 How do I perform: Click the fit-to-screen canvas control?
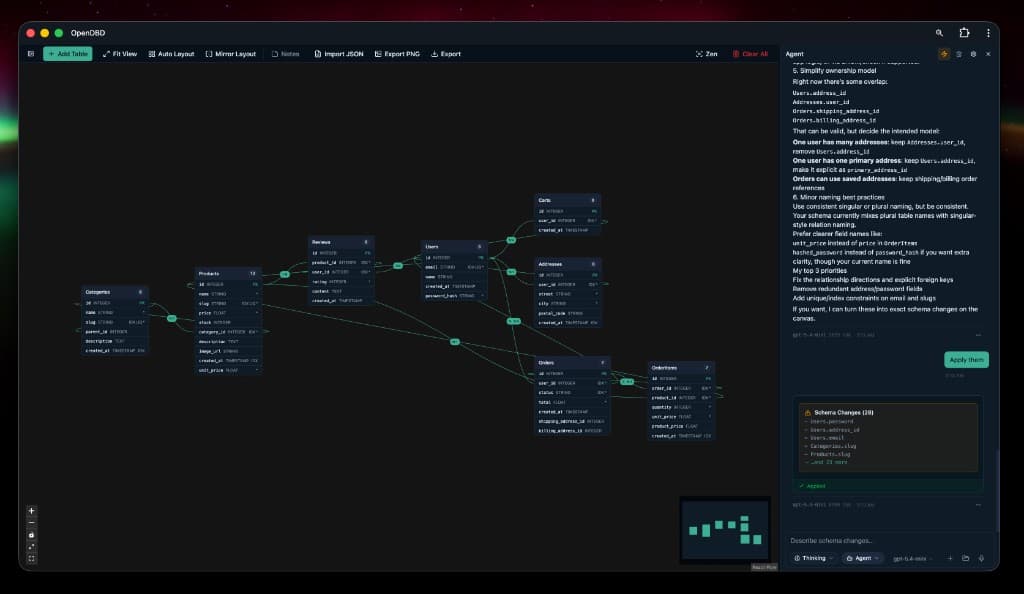[31, 547]
